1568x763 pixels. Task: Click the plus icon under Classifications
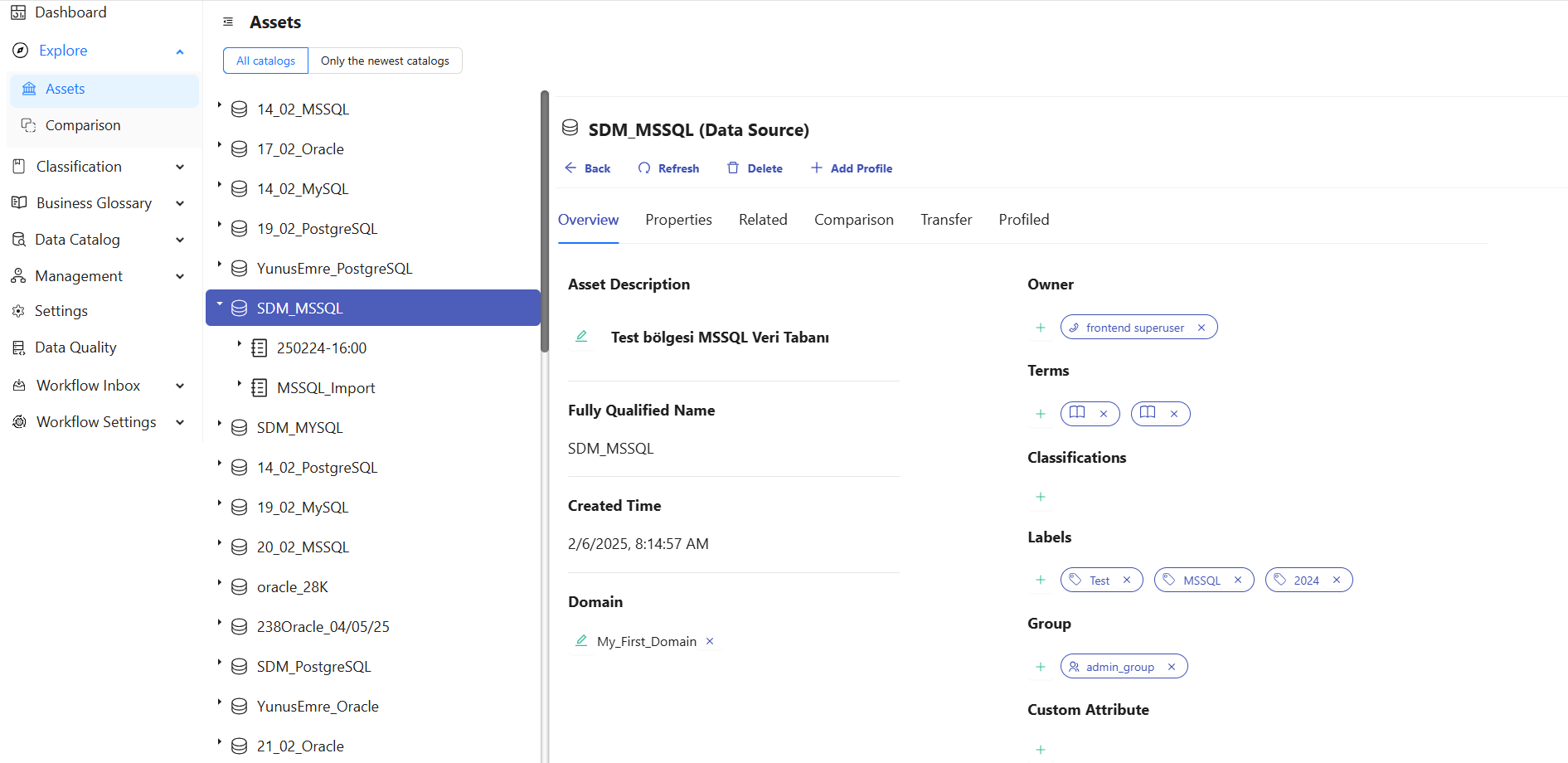click(x=1041, y=497)
